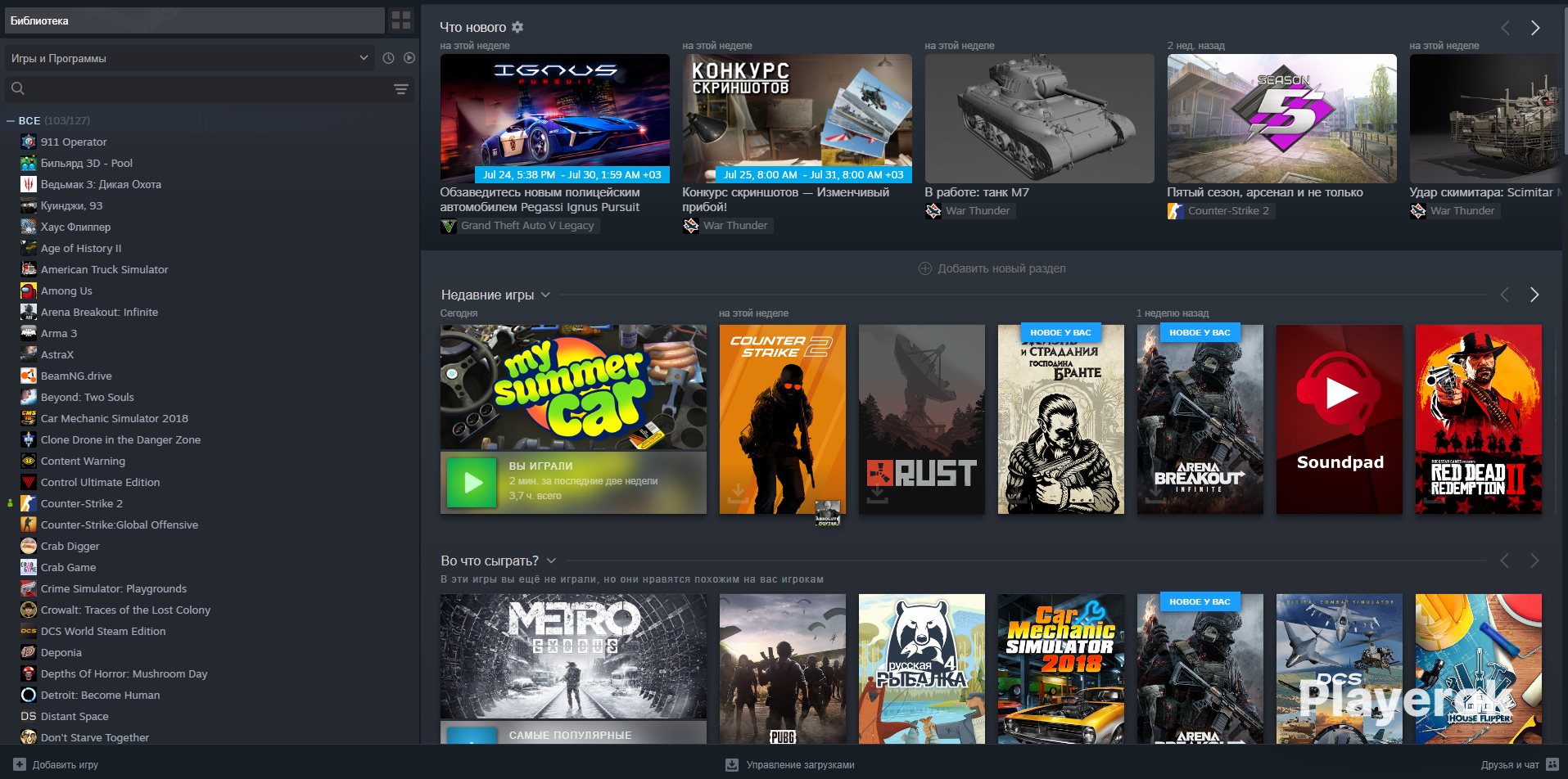Click Deponia icon in library list
The width and height of the screenshot is (1568, 779).
tap(29, 652)
